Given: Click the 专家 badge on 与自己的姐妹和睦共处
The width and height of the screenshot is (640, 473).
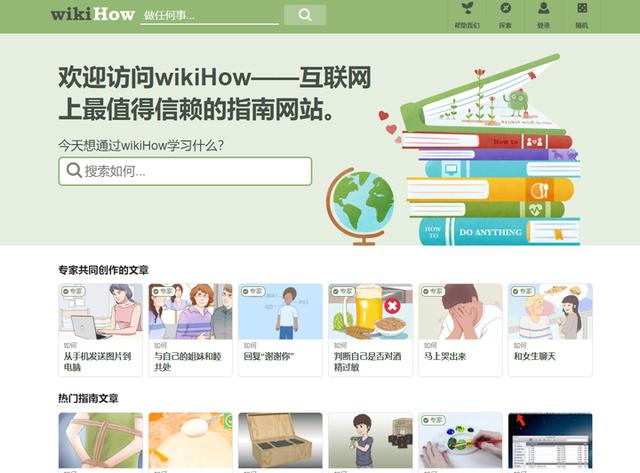Looking at the screenshot, I should 163,291.
